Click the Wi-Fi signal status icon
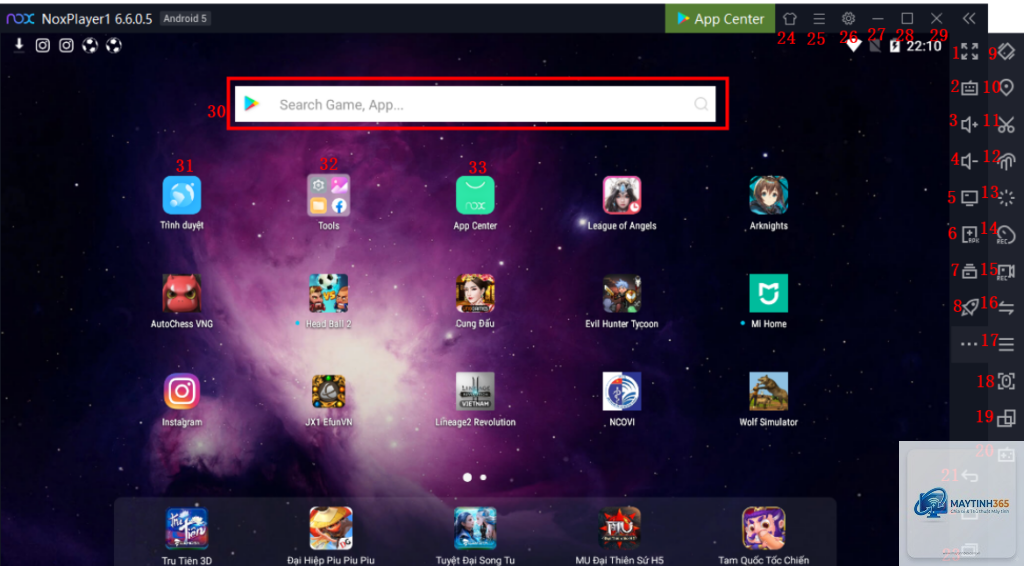Image resolution: width=1024 pixels, height=566 pixels. [853, 46]
